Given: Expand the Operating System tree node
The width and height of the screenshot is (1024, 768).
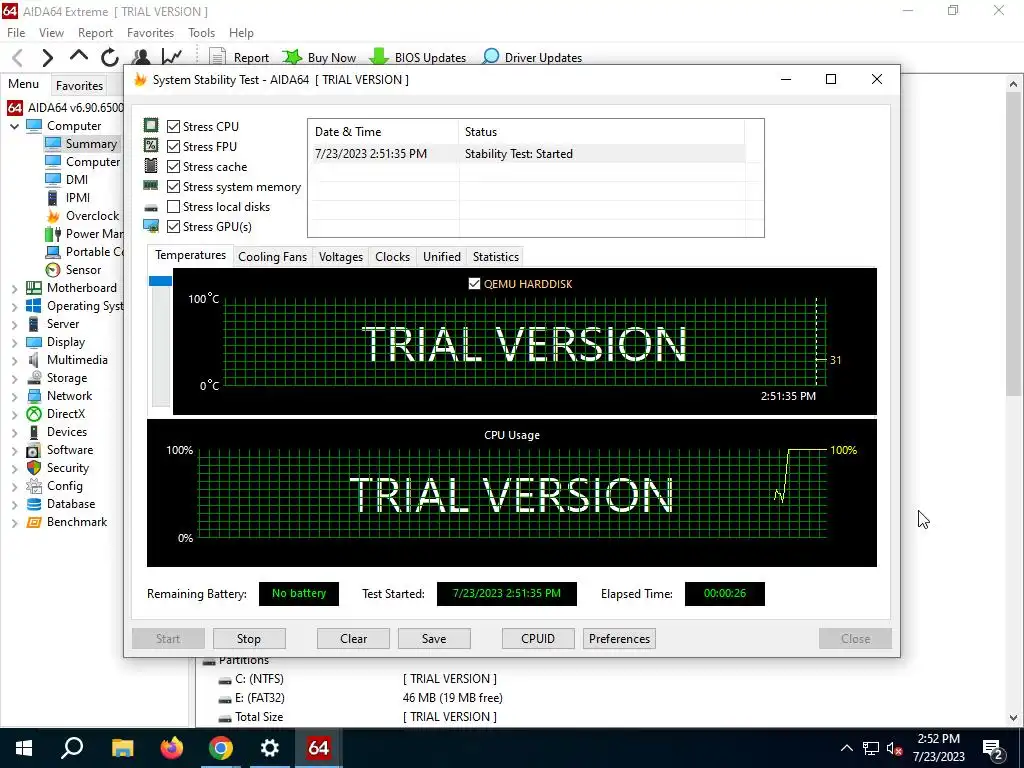Looking at the screenshot, I should 14,306.
